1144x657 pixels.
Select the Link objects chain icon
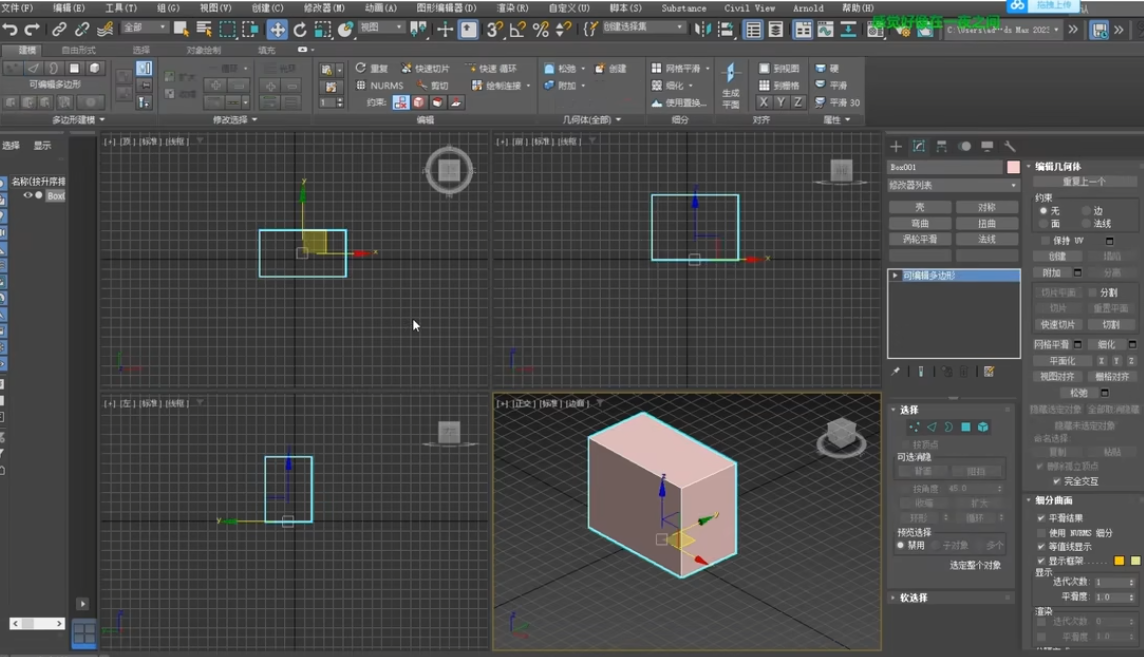59,29
